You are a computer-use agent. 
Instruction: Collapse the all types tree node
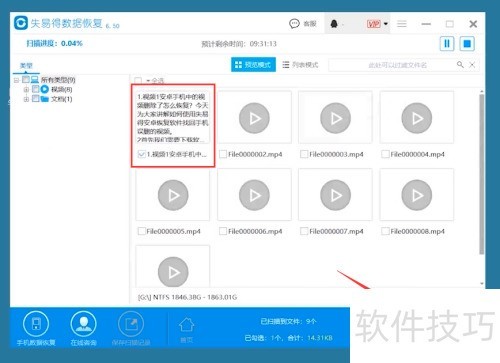coord(16,80)
